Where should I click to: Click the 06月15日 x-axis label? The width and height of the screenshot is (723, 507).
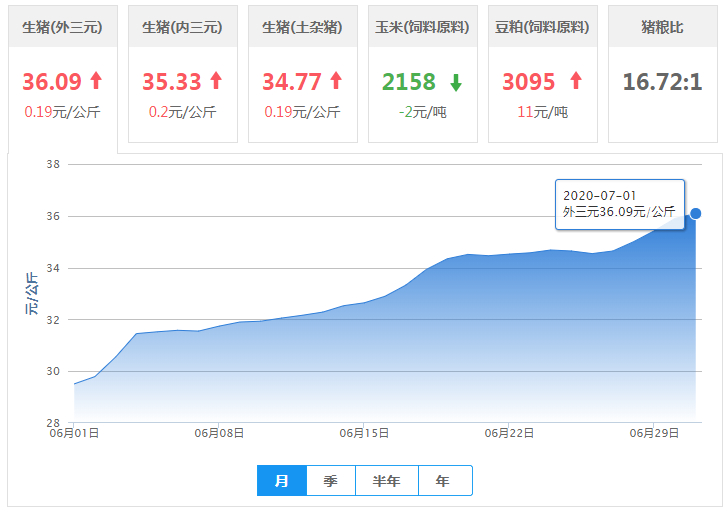point(364,433)
